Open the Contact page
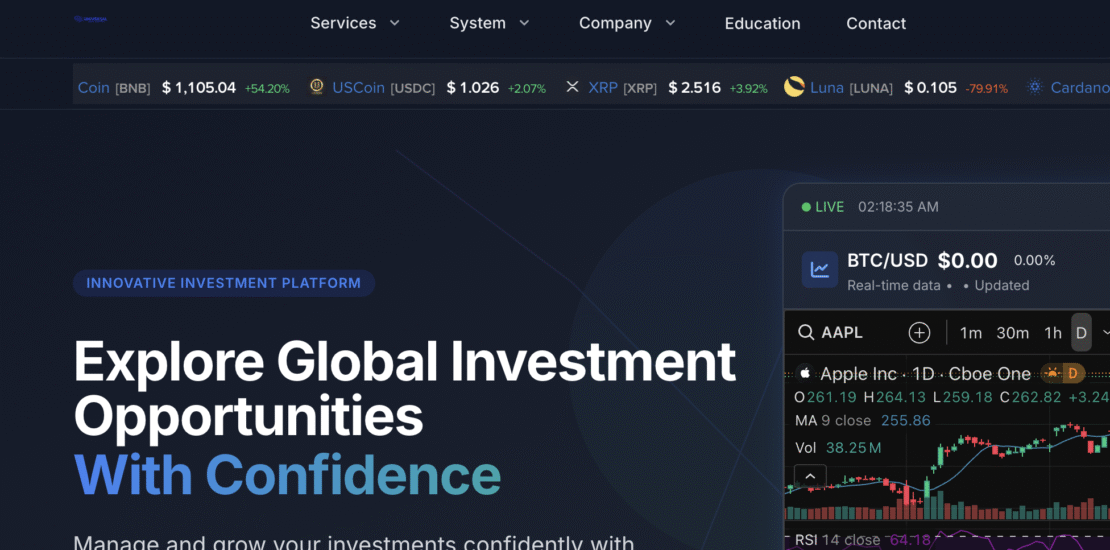The height and width of the screenshot is (550, 1110). click(x=876, y=23)
